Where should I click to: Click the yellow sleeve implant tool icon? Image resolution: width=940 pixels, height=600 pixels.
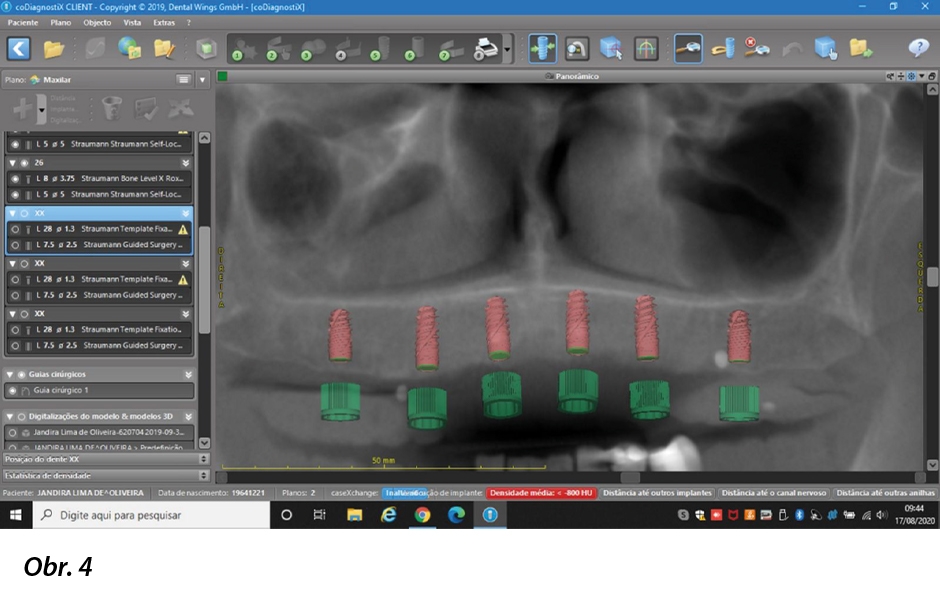pyautogui.click(x=723, y=49)
